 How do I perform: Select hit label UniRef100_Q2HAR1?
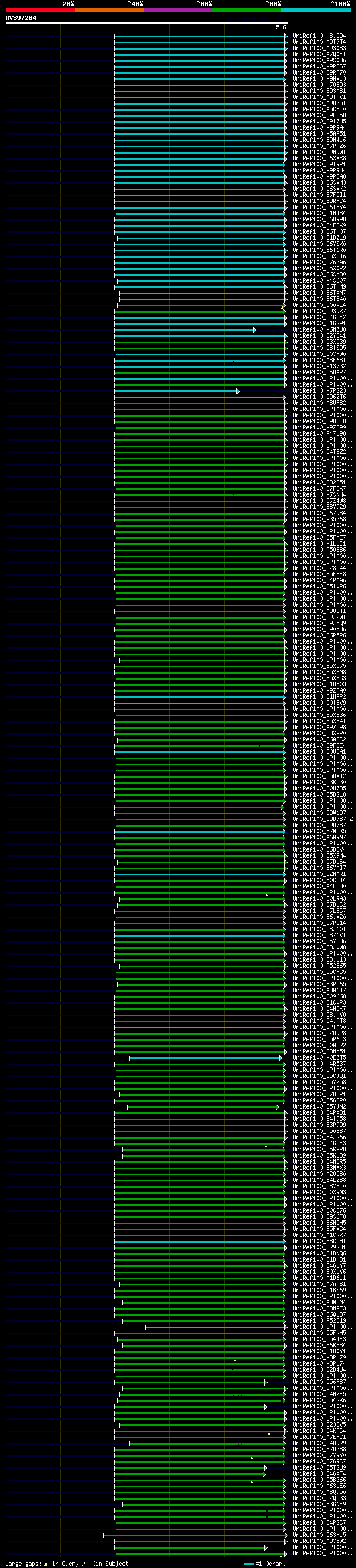pos(319,874)
